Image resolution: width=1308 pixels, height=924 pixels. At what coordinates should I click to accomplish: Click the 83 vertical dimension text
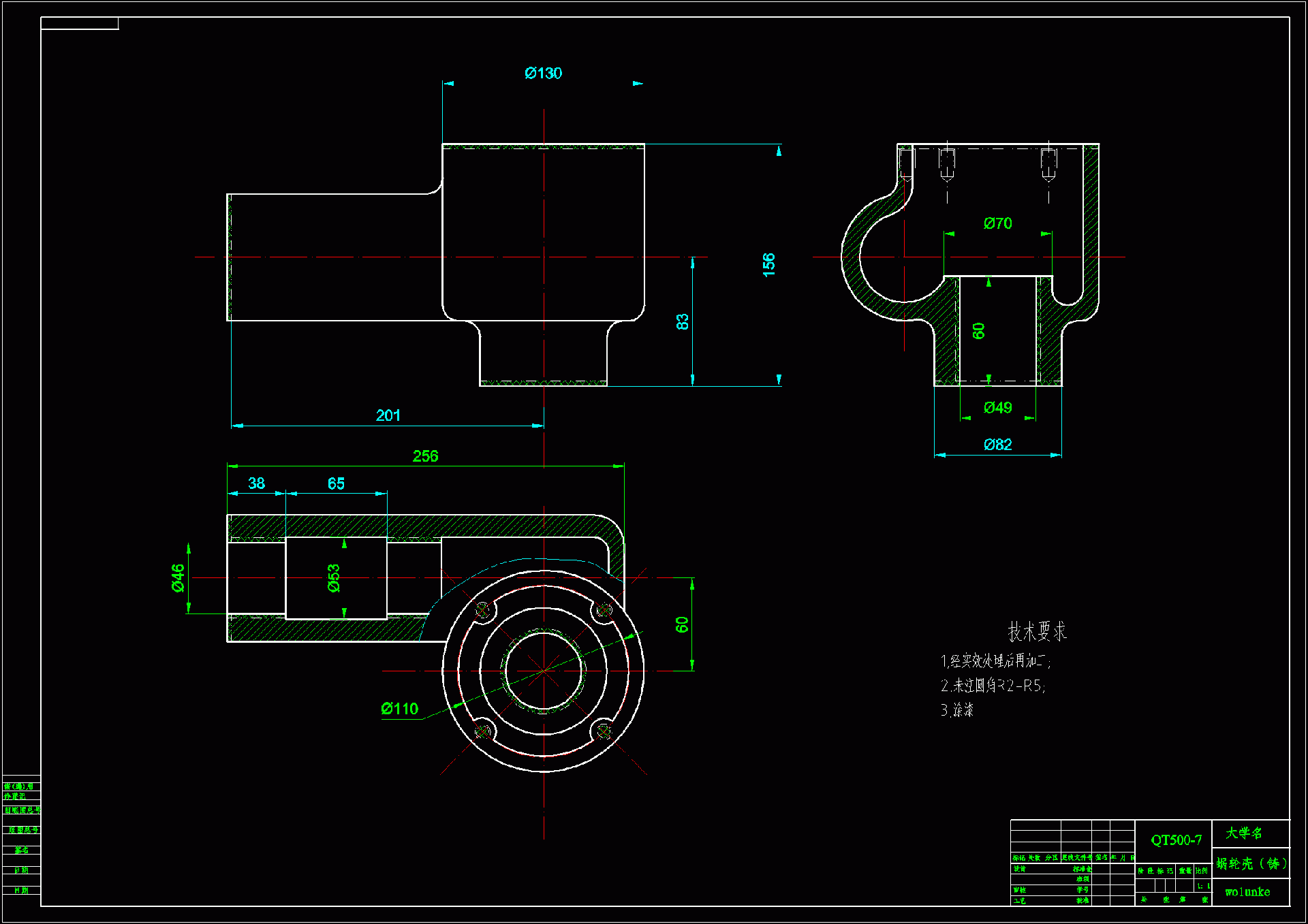683,322
